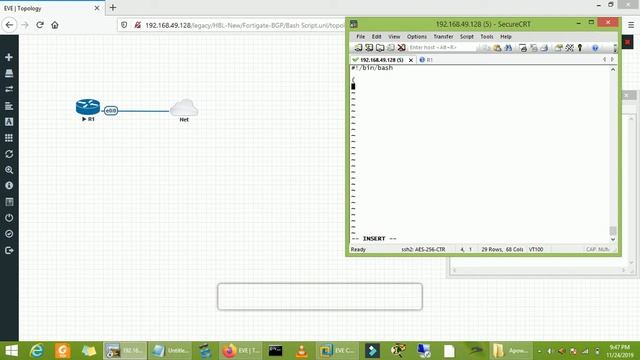Viewport: 640px width, 360px height.
Task: Click the tracking protection shield icon
Action: 124,25
